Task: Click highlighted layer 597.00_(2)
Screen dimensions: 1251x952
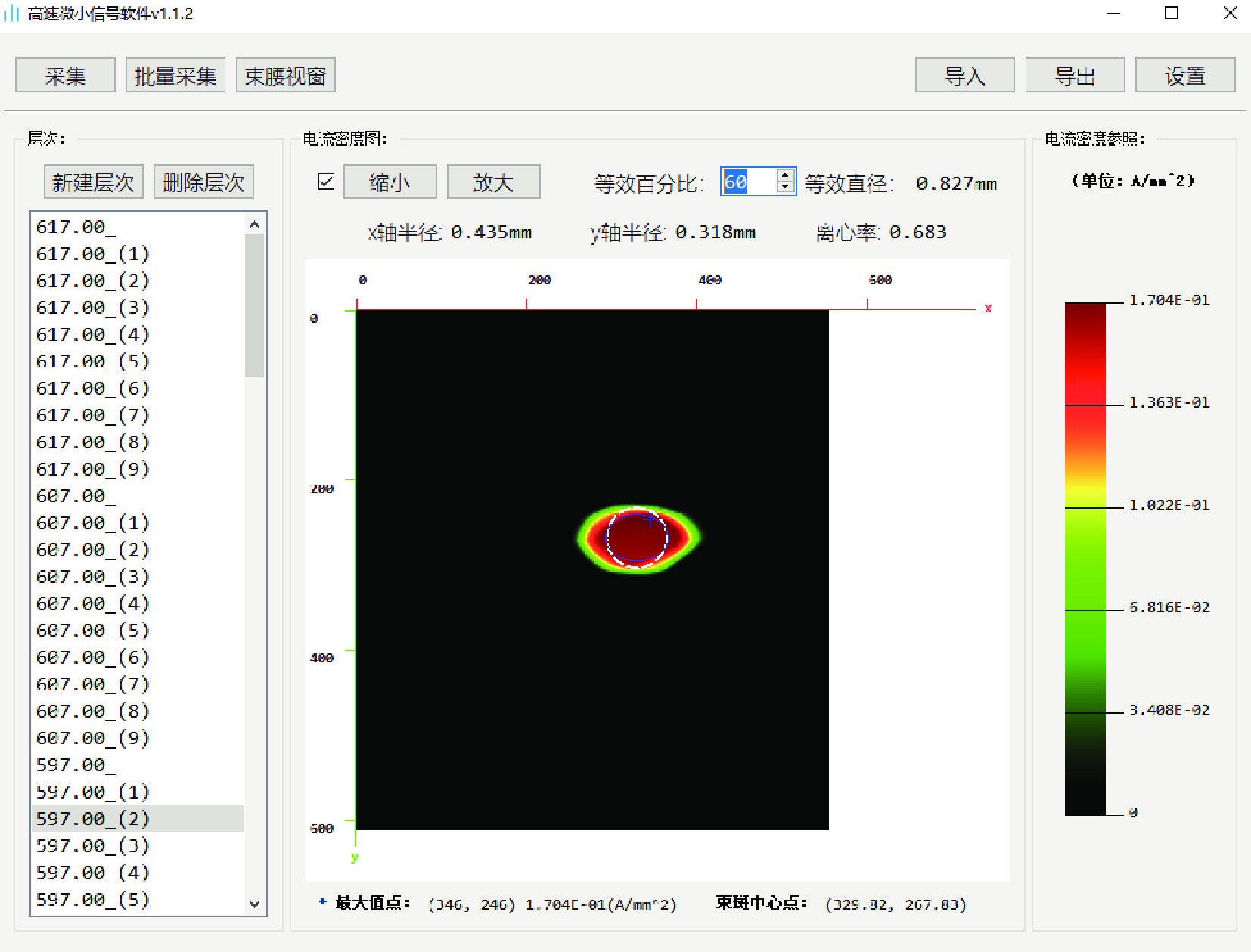Action: tap(138, 818)
